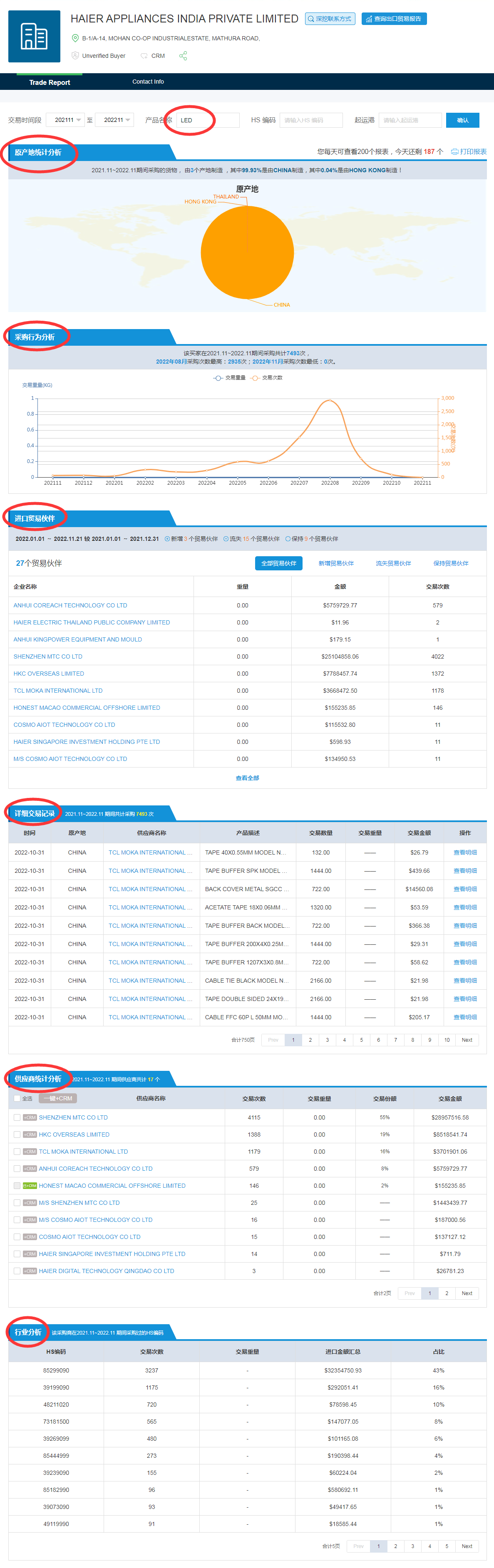Open the end period dropdown showing 202211
494x1568 pixels.
114,120
